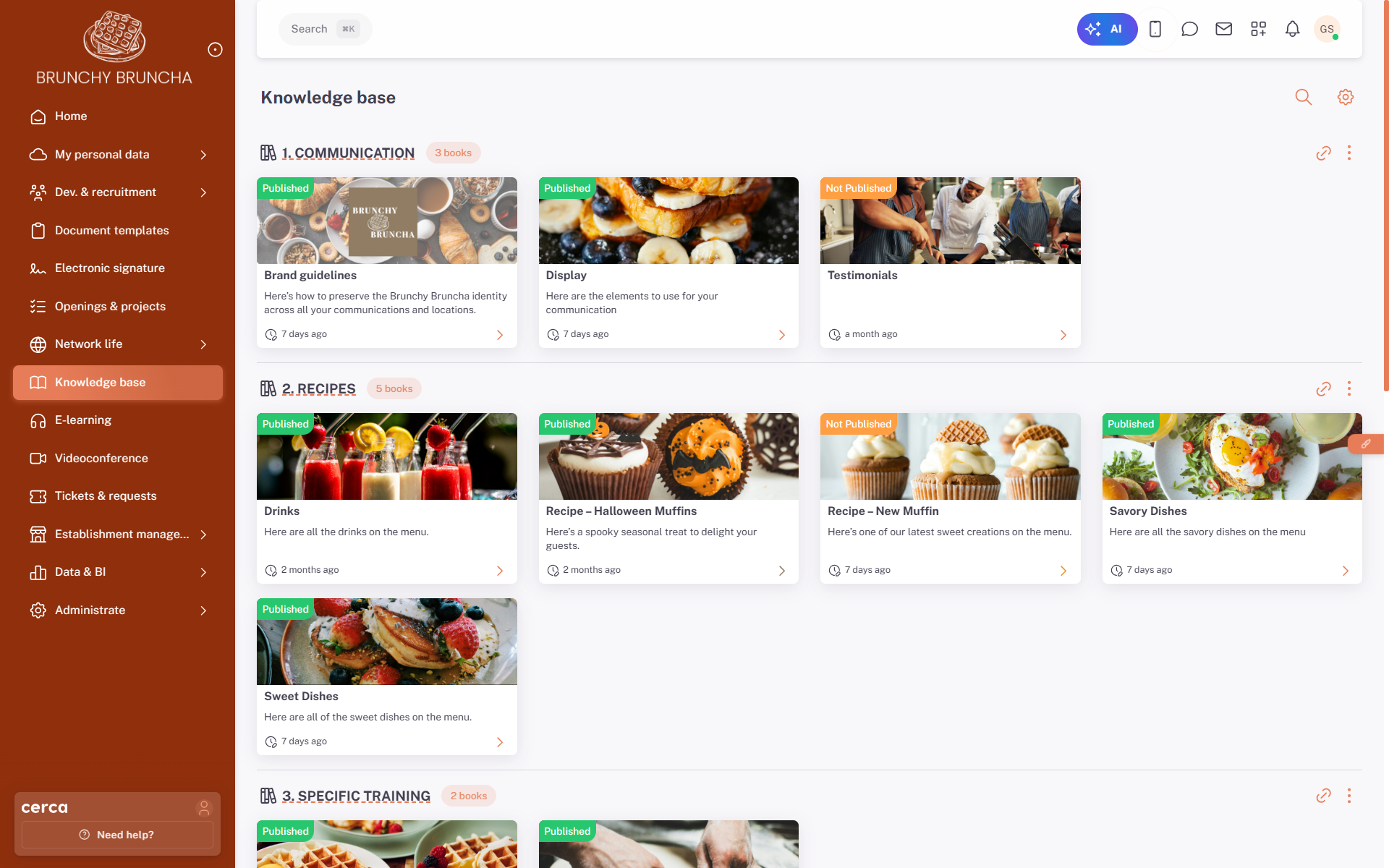Image resolution: width=1389 pixels, height=868 pixels.
Task: Open Recipes section three-dot menu
Action: point(1349,389)
